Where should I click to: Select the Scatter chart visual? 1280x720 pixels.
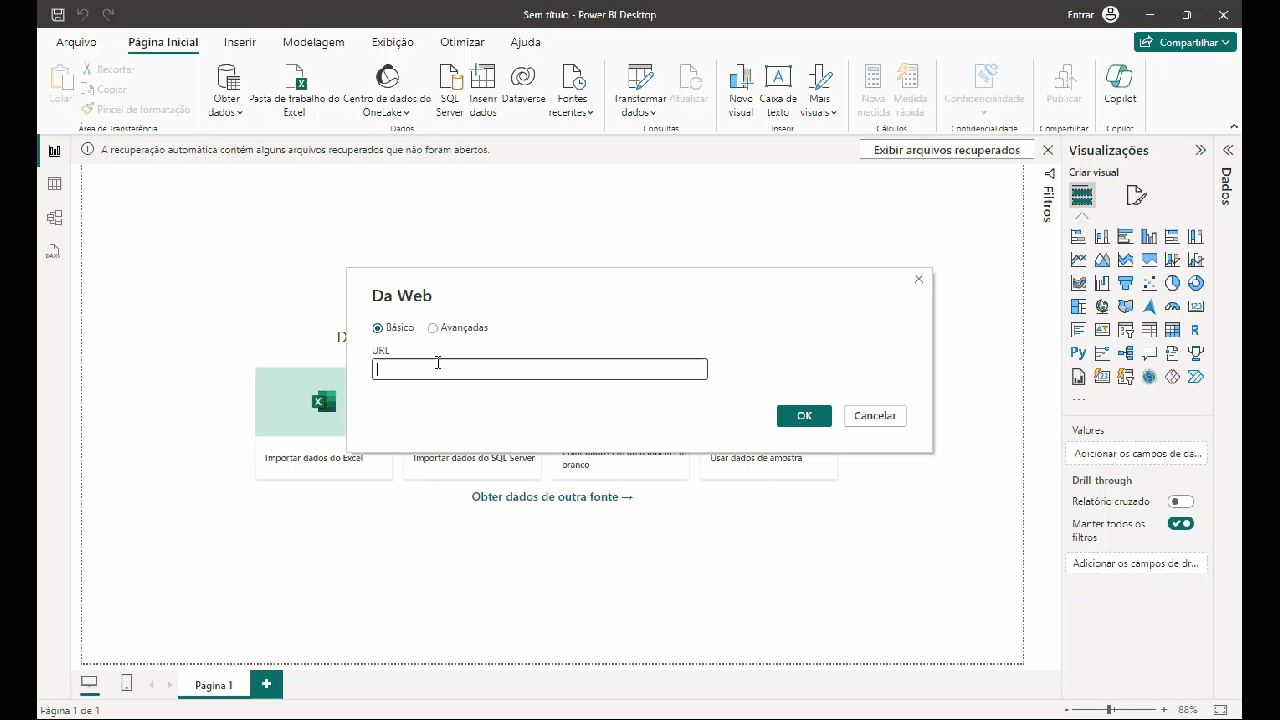(x=1149, y=283)
